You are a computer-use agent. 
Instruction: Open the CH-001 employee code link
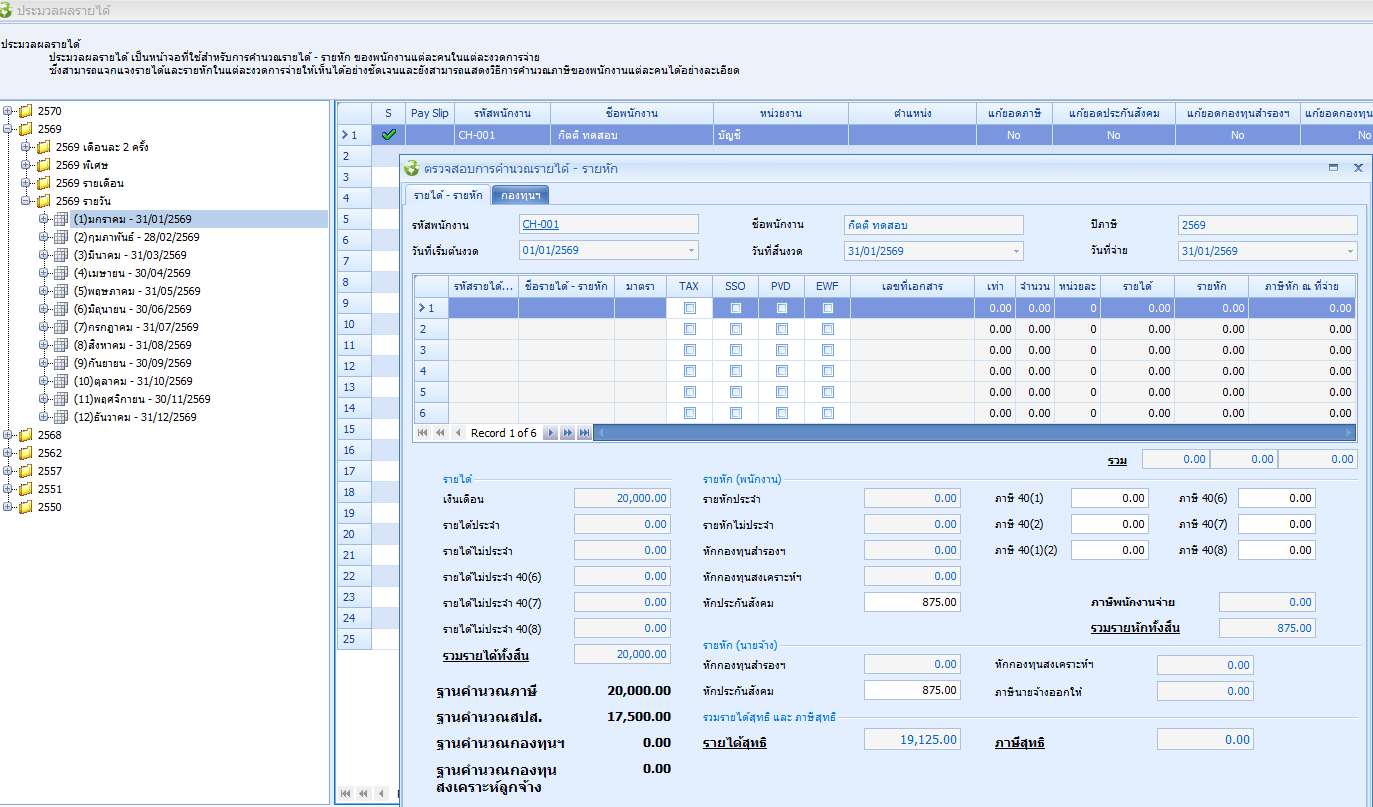tap(541, 225)
